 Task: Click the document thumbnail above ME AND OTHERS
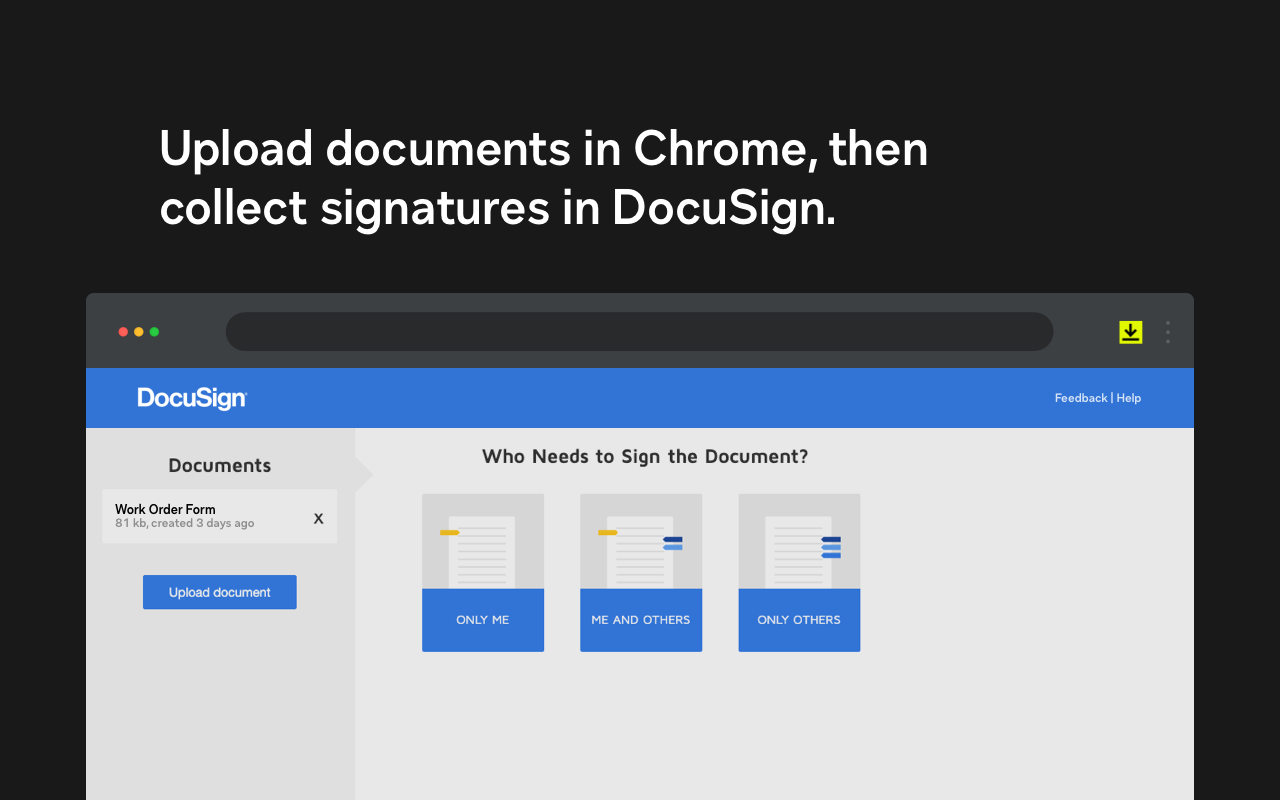[641, 540]
